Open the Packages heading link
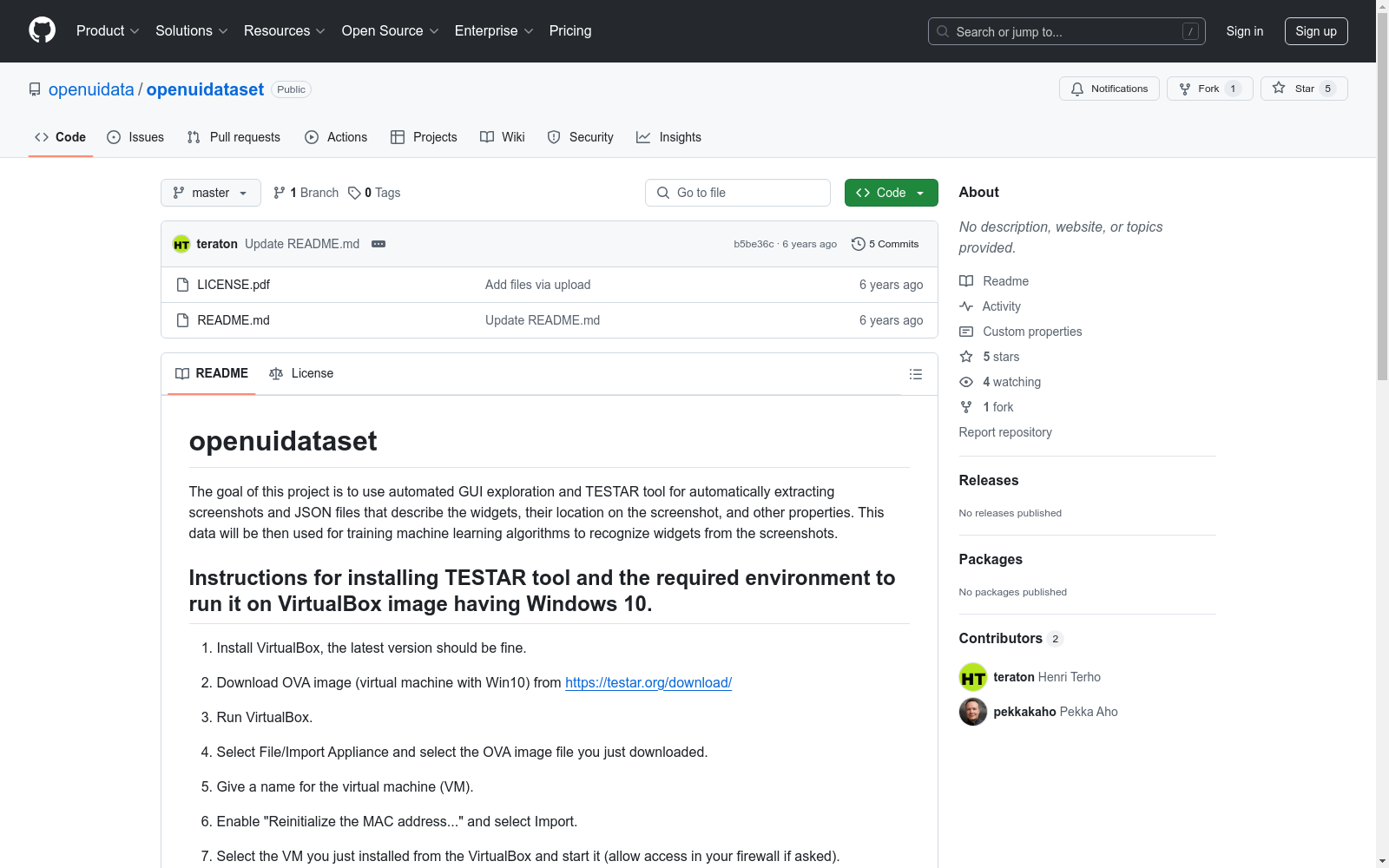This screenshot has height=868, width=1389. [991, 560]
